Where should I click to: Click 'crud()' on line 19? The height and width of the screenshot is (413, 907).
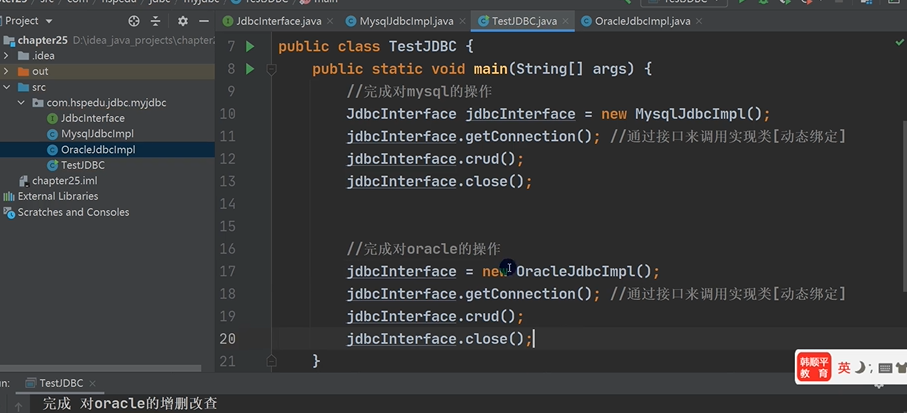(490, 316)
